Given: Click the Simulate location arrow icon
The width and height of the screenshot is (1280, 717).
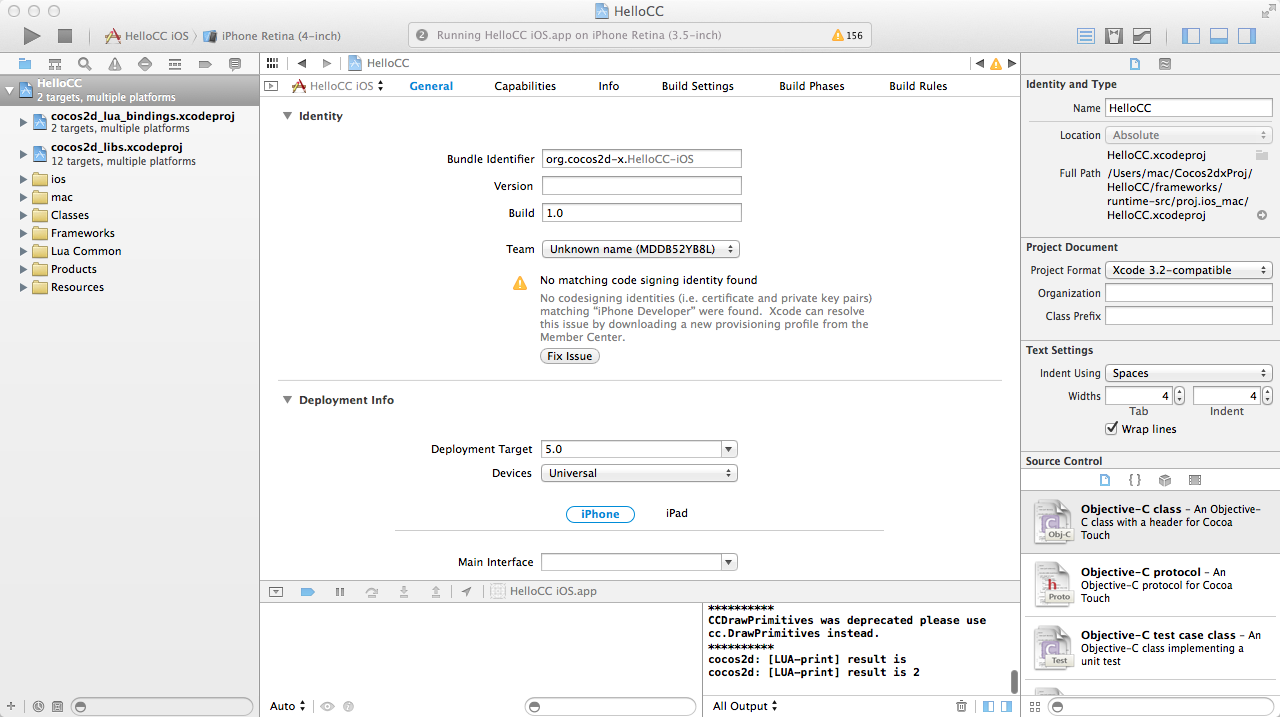Looking at the screenshot, I should coord(466,591).
